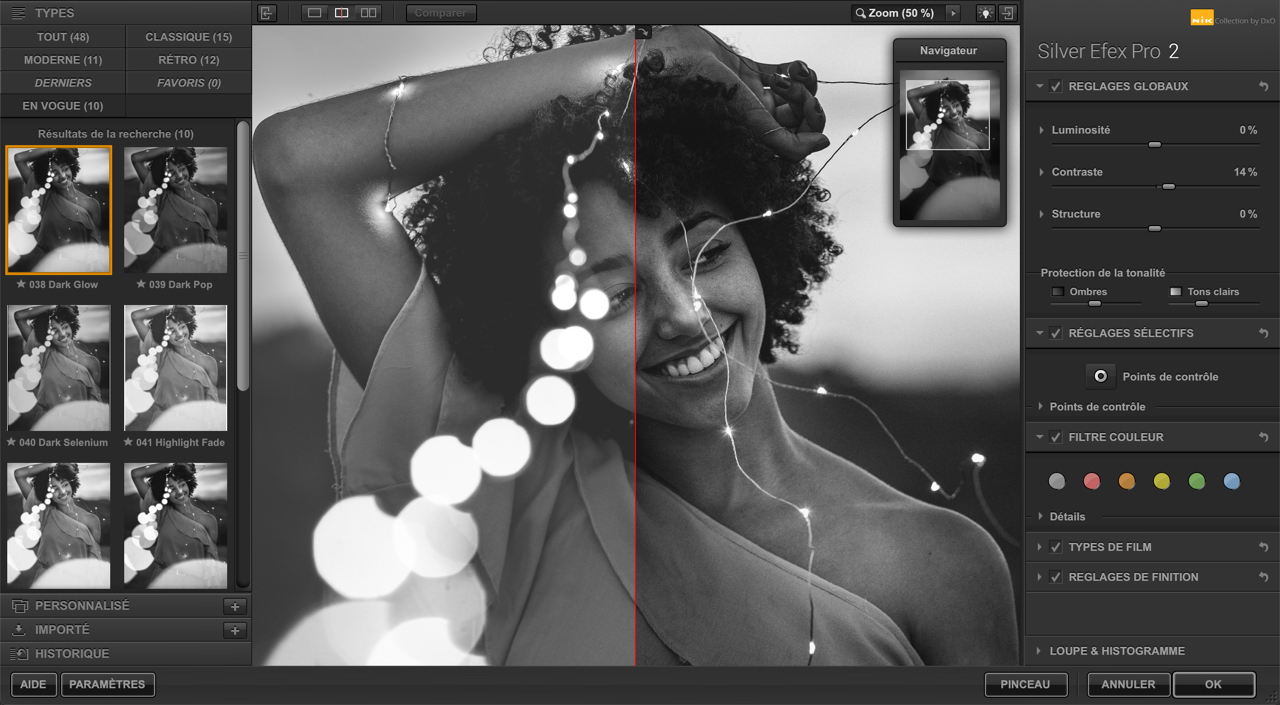
Task: Select split preview view mode
Action: [x=341, y=13]
